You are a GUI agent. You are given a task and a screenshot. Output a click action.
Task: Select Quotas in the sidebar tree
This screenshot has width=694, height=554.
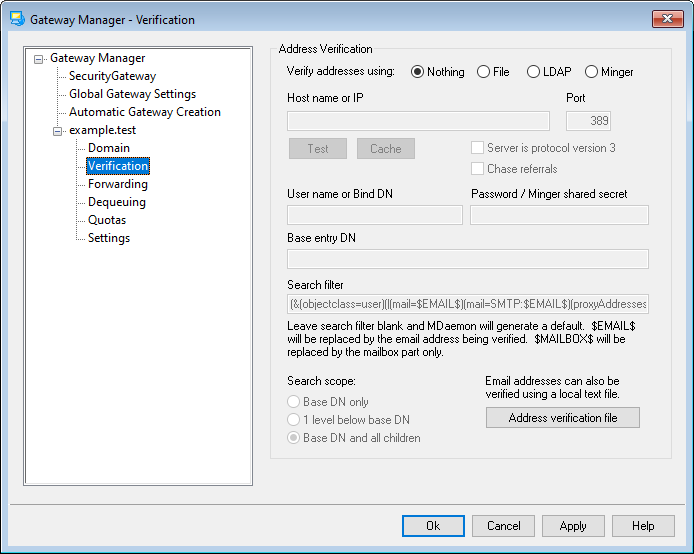[x=108, y=220]
